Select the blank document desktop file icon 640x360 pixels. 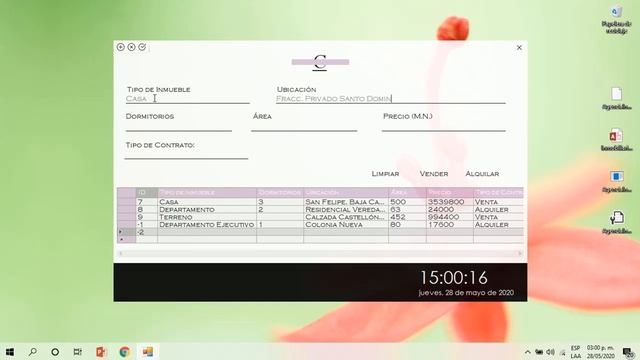tap(617, 99)
